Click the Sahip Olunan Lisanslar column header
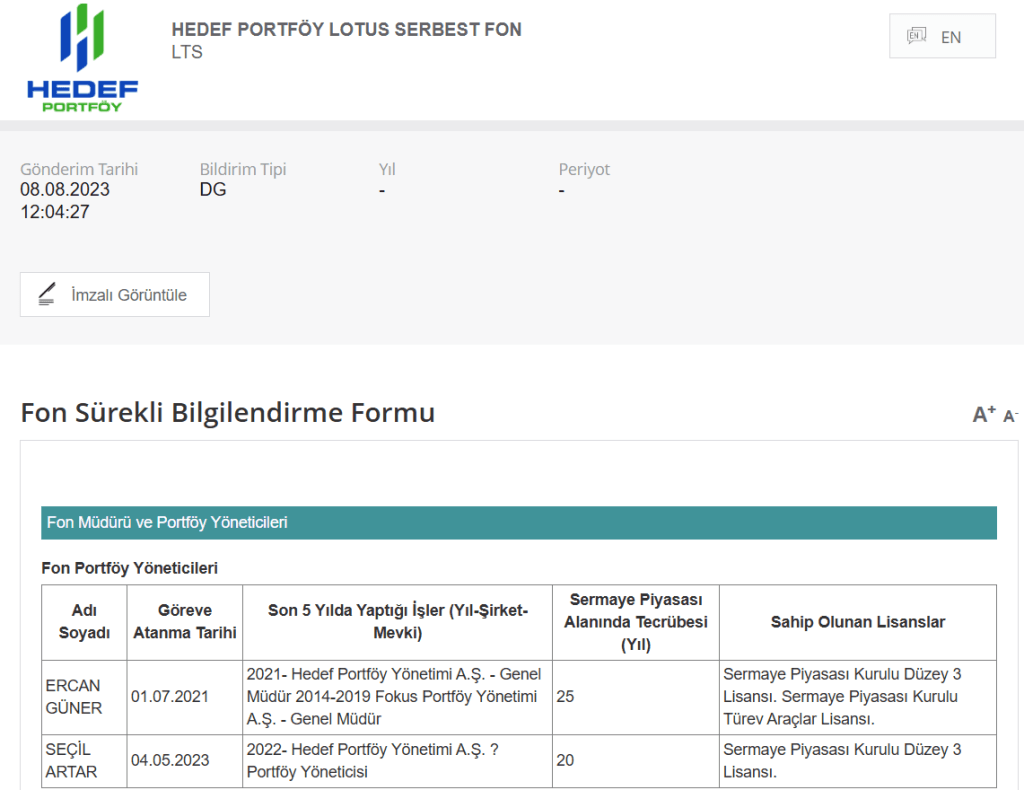Image resolution: width=1024 pixels, height=790 pixels. click(x=858, y=622)
